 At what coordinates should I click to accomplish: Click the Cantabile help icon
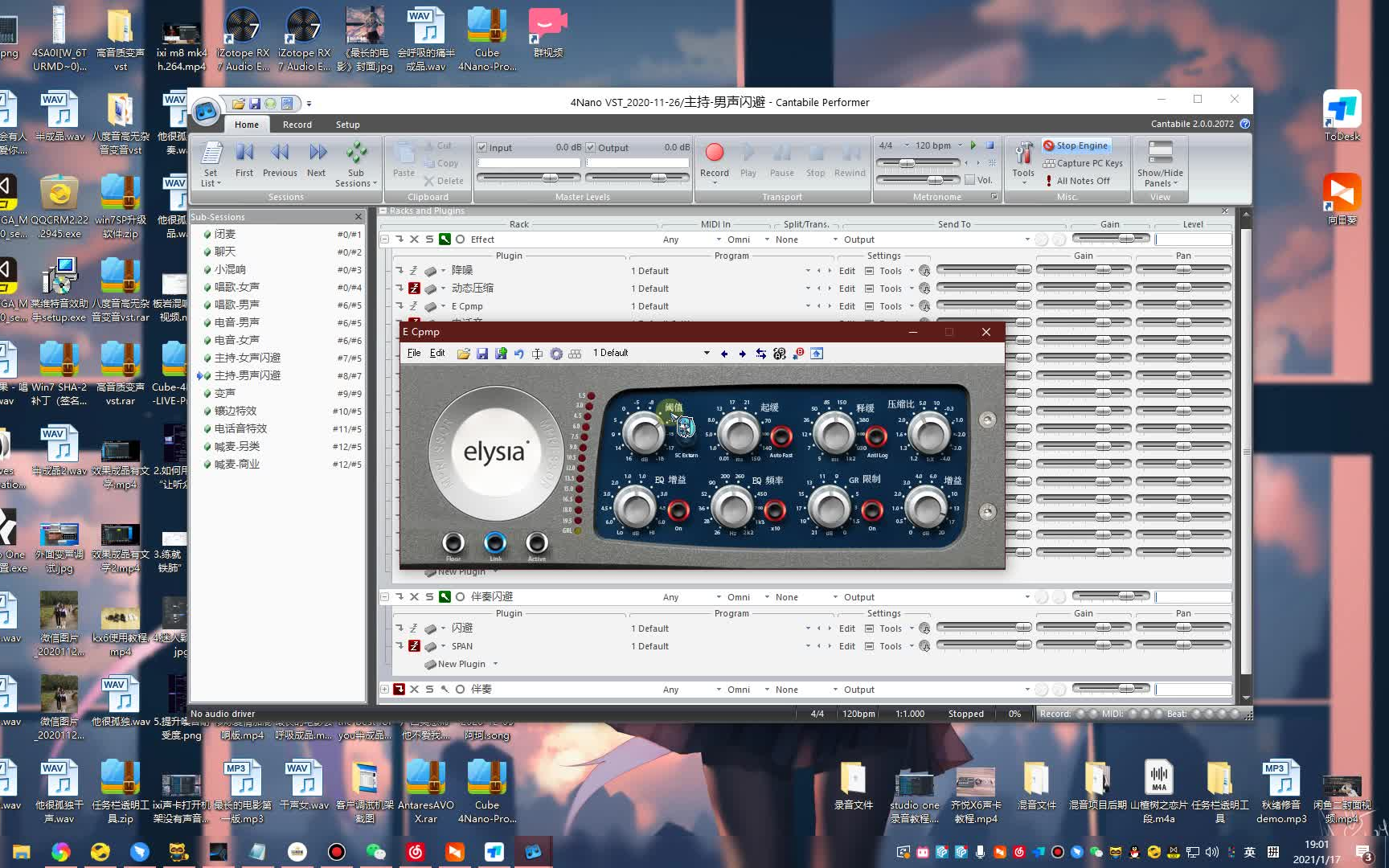pos(1244,124)
